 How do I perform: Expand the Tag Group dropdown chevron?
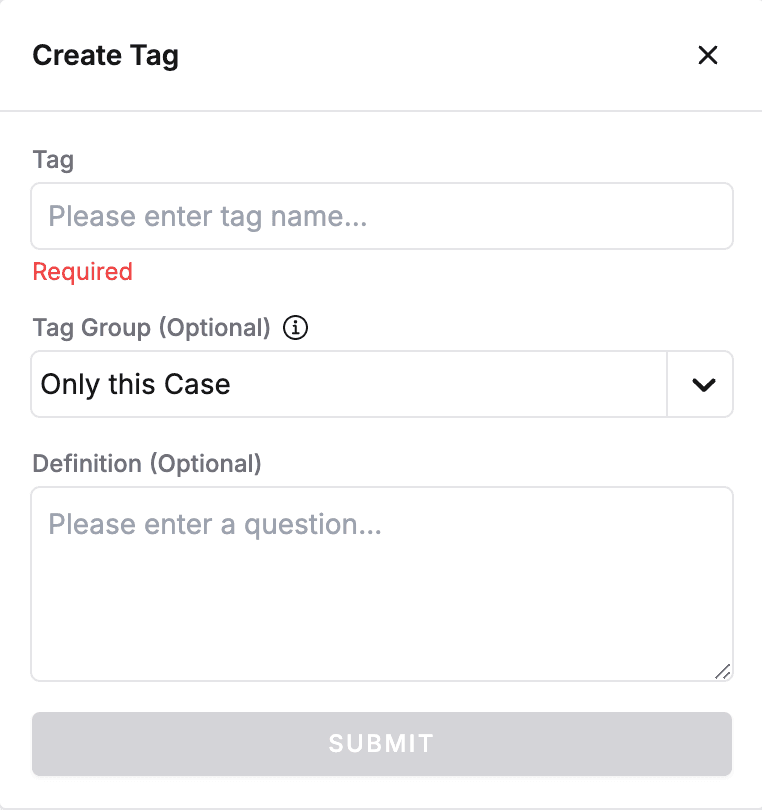click(704, 384)
